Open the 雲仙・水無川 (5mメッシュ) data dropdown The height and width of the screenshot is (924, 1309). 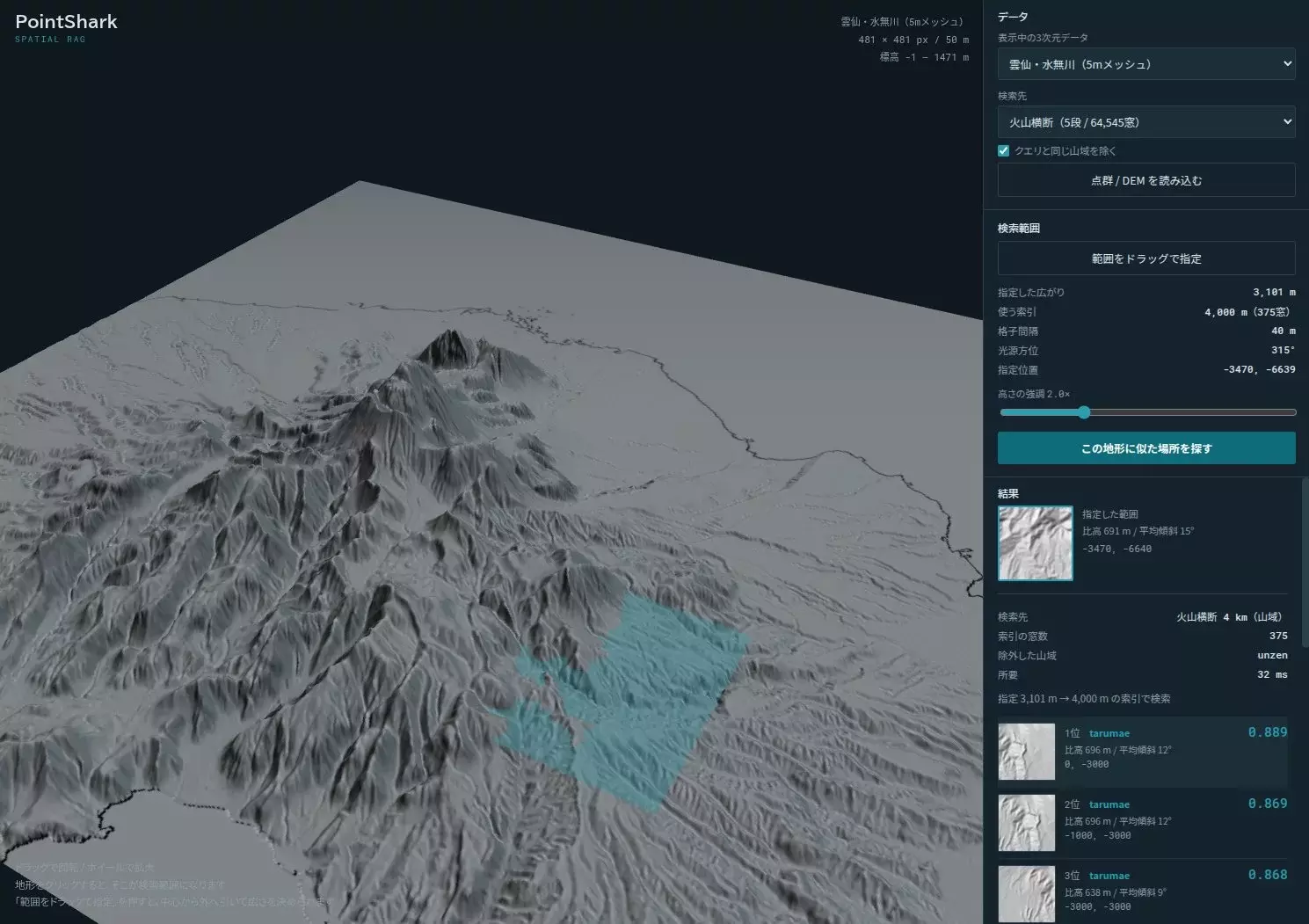1145,64
